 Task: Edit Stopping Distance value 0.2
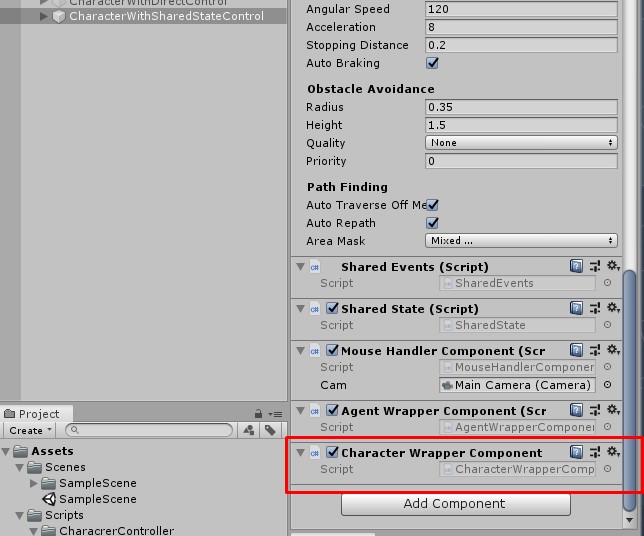[x=521, y=45]
